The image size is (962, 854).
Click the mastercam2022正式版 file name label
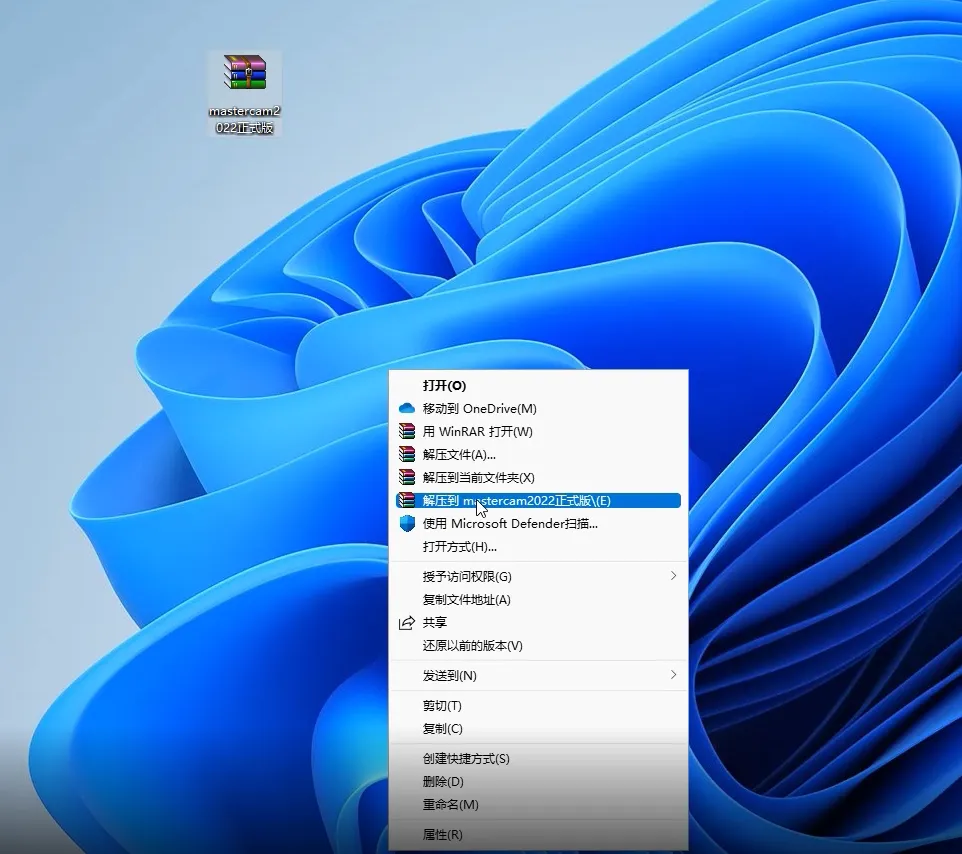click(x=245, y=120)
